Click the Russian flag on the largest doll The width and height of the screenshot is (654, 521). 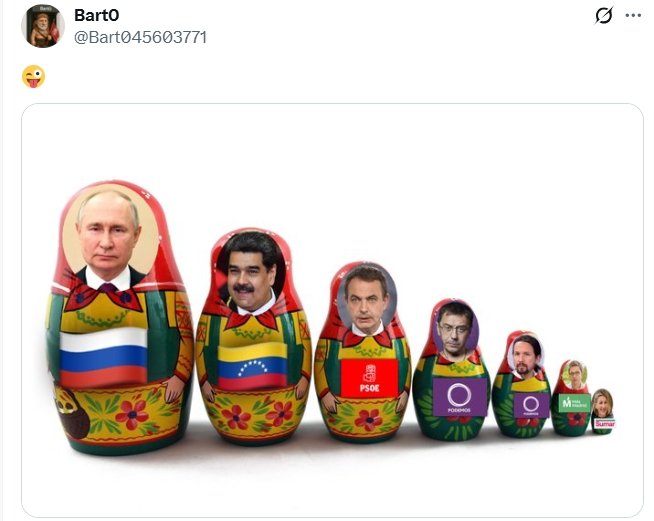pyautogui.click(x=103, y=357)
